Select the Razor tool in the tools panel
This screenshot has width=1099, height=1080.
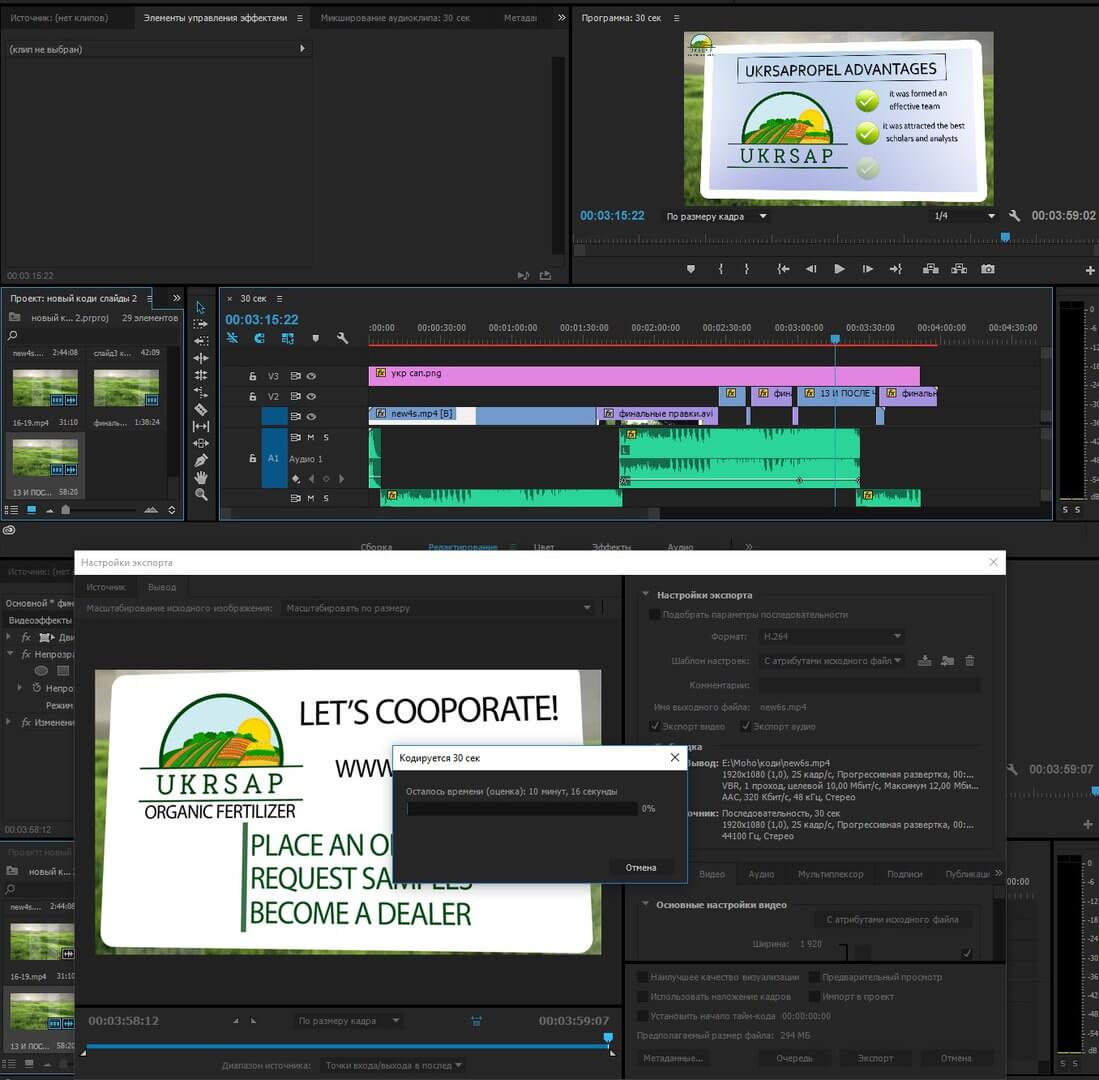201,409
